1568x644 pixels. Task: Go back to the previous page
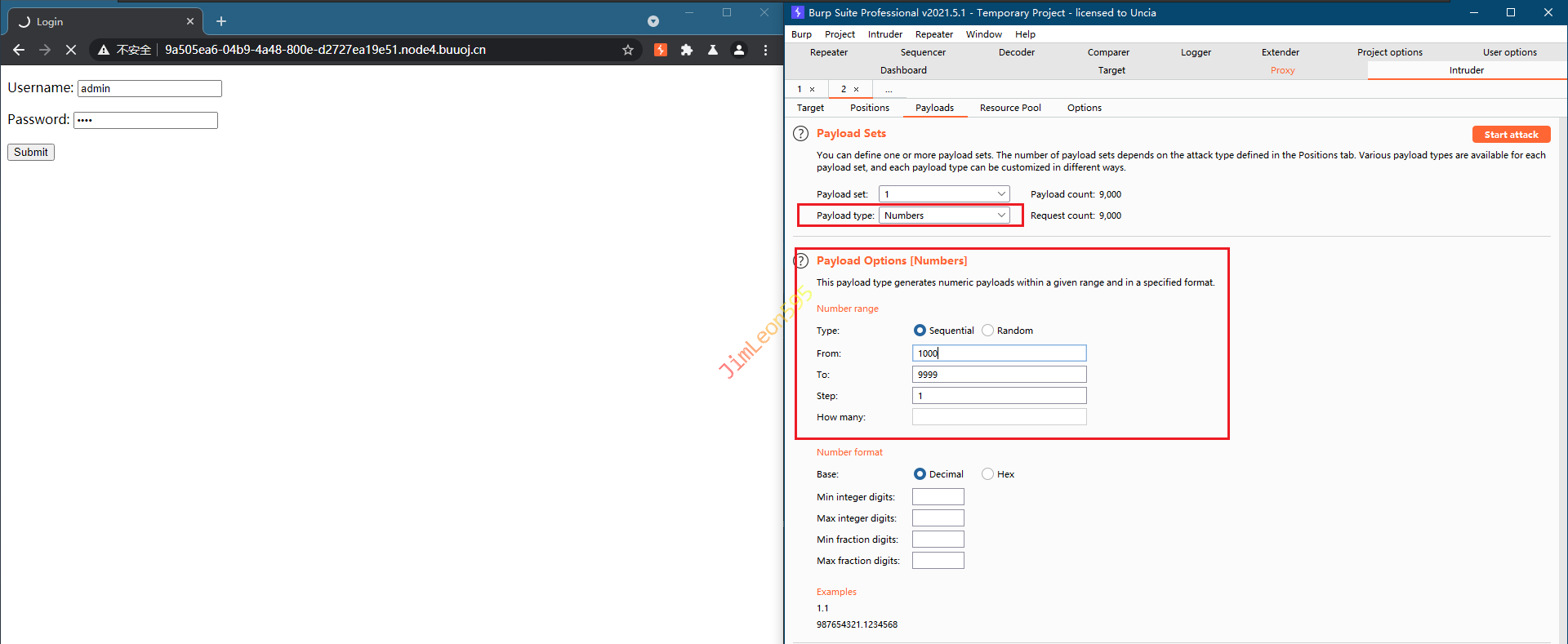tap(19, 50)
